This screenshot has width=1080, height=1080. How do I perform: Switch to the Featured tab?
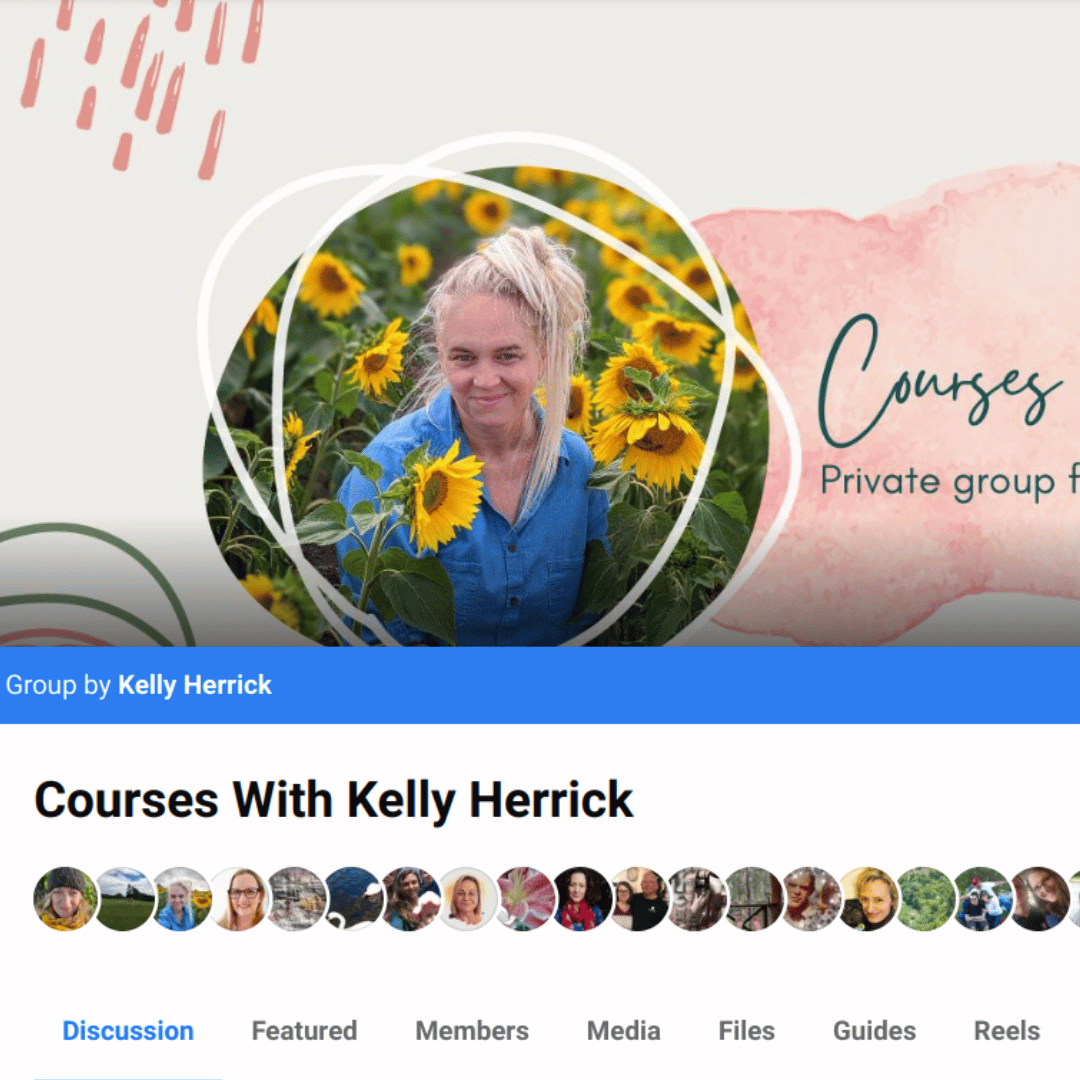[x=304, y=1030]
